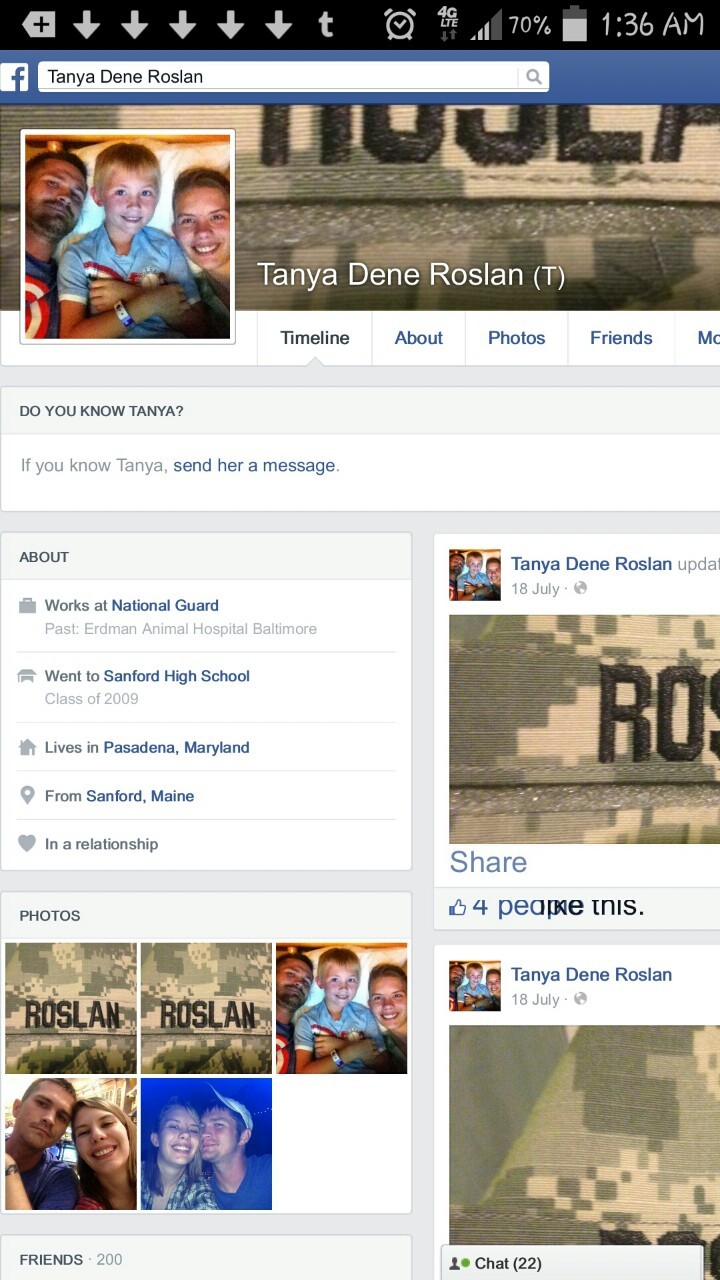Open poster name on first 18 July post

(x=591, y=564)
